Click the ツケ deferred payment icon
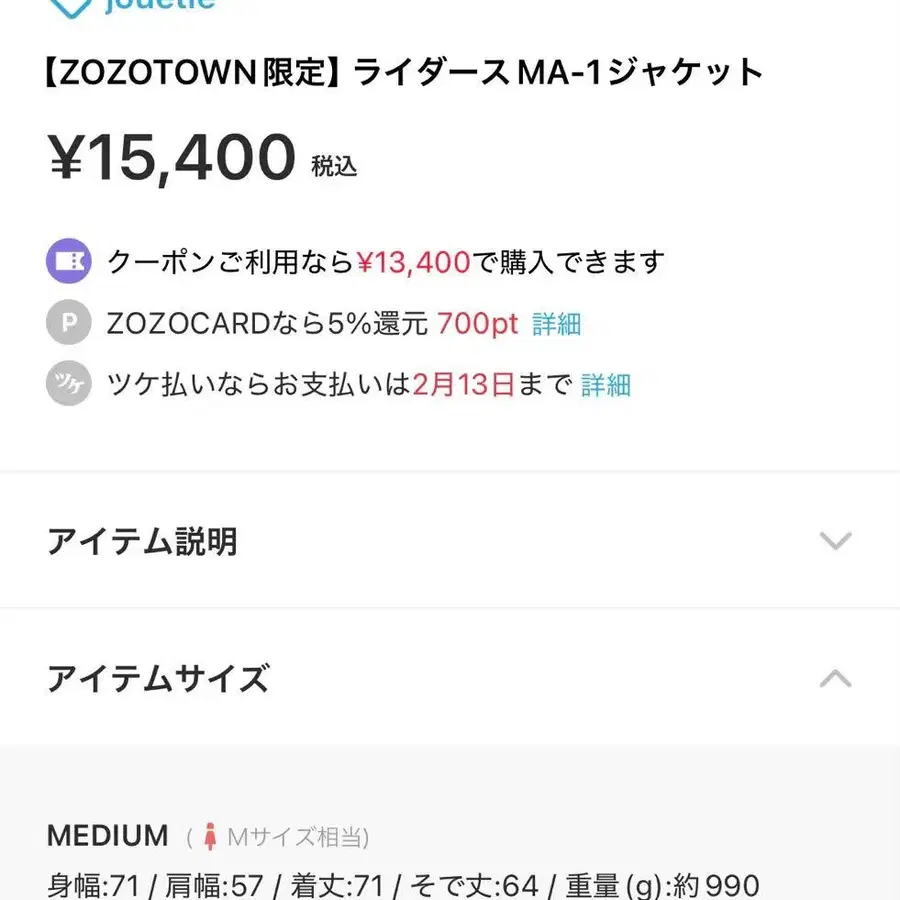This screenshot has width=900, height=900. click(x=68, y=385)
